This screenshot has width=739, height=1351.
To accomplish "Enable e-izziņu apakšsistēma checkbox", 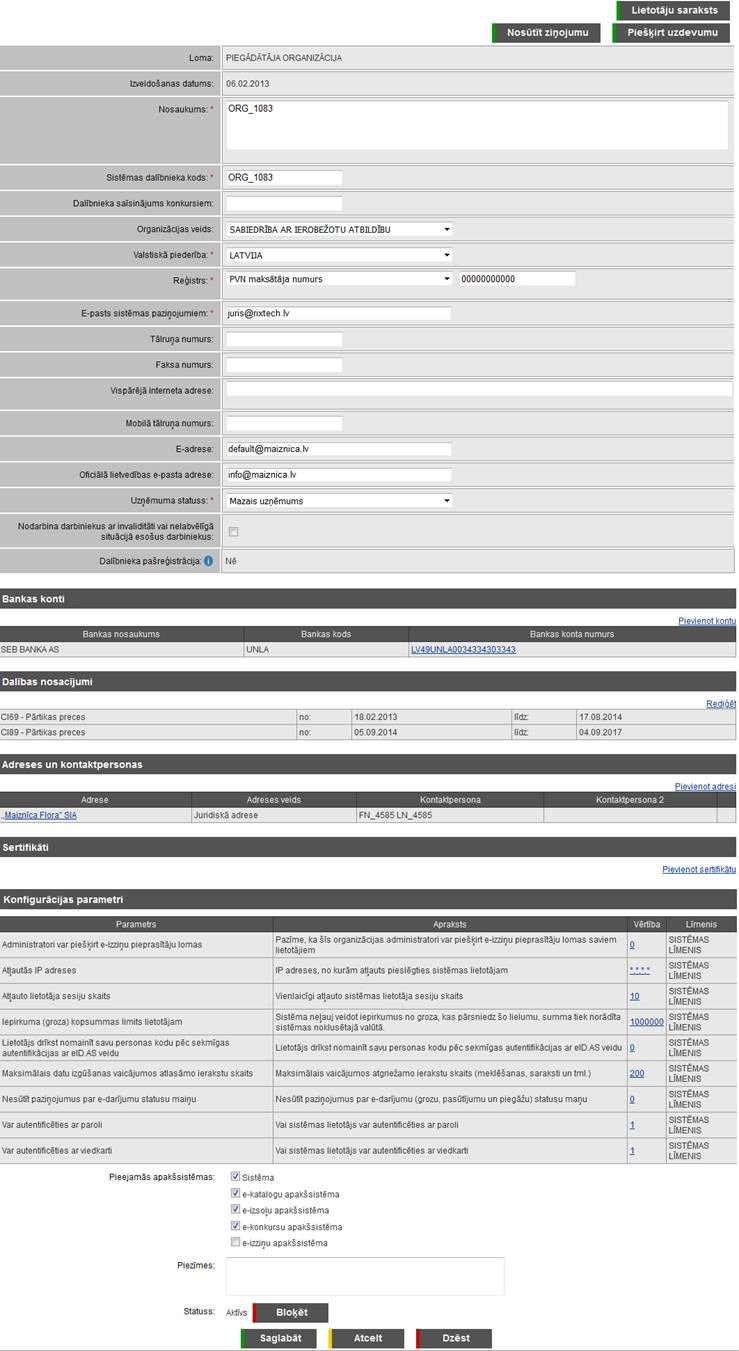I will 235,1243.
